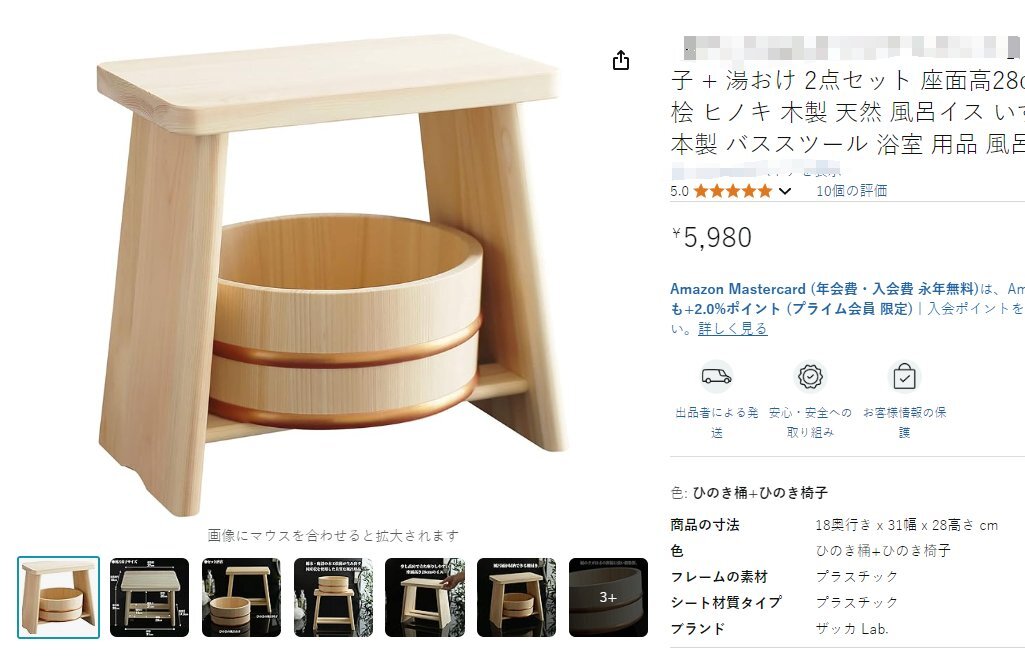The width and height of the screenshot is (1025, 661).
Task: Select the stool dimensions diagram thumbnail
Action: [x=149, y=597]
